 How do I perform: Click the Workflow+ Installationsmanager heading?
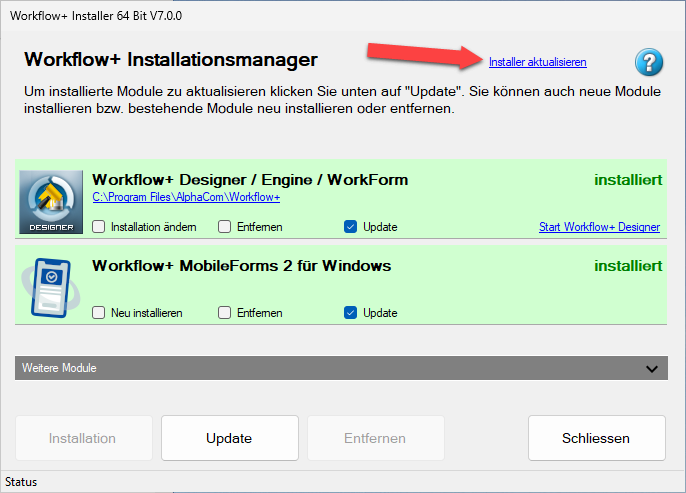[171, 59]
